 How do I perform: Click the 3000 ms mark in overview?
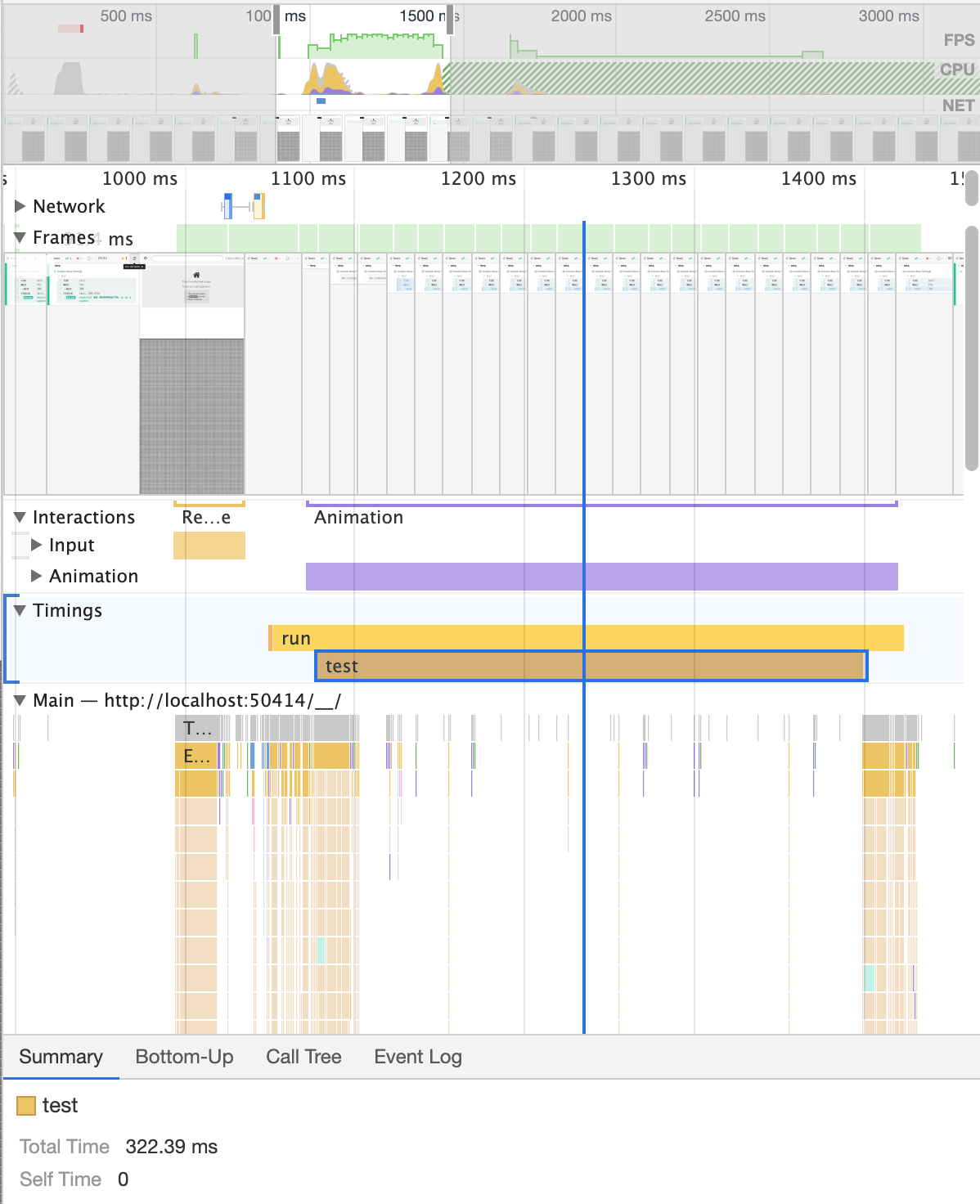(889, 16)
